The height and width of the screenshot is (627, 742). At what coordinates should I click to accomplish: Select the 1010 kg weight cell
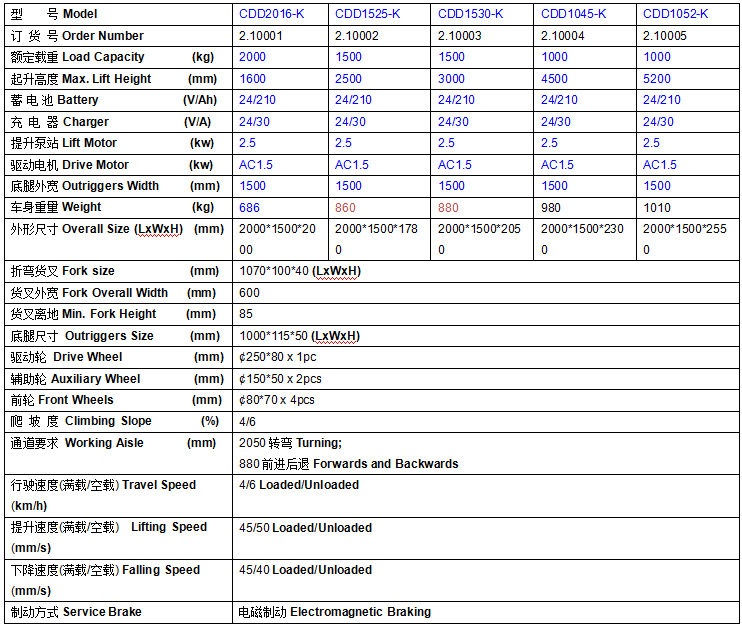[658, 207]
